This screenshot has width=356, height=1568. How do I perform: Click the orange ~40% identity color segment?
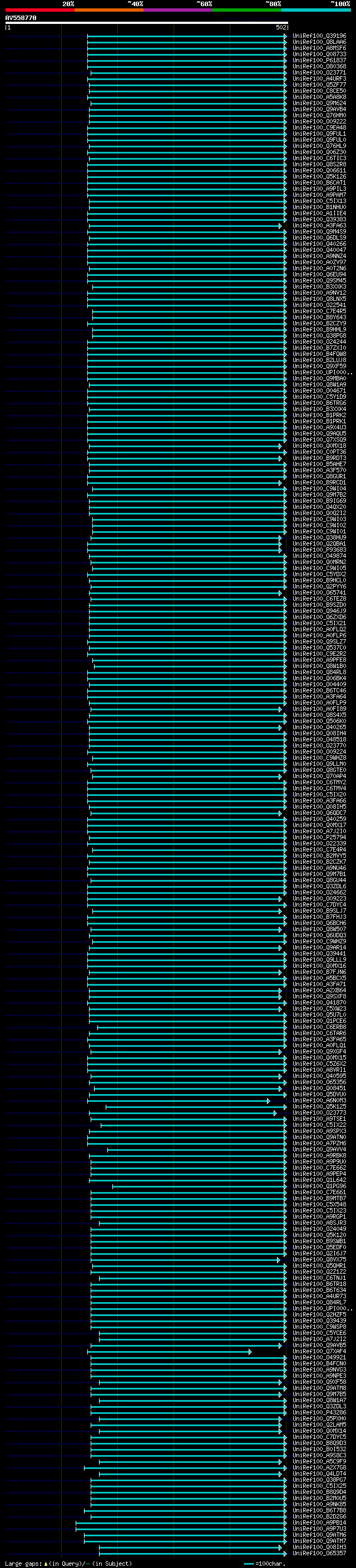(109, 11)
